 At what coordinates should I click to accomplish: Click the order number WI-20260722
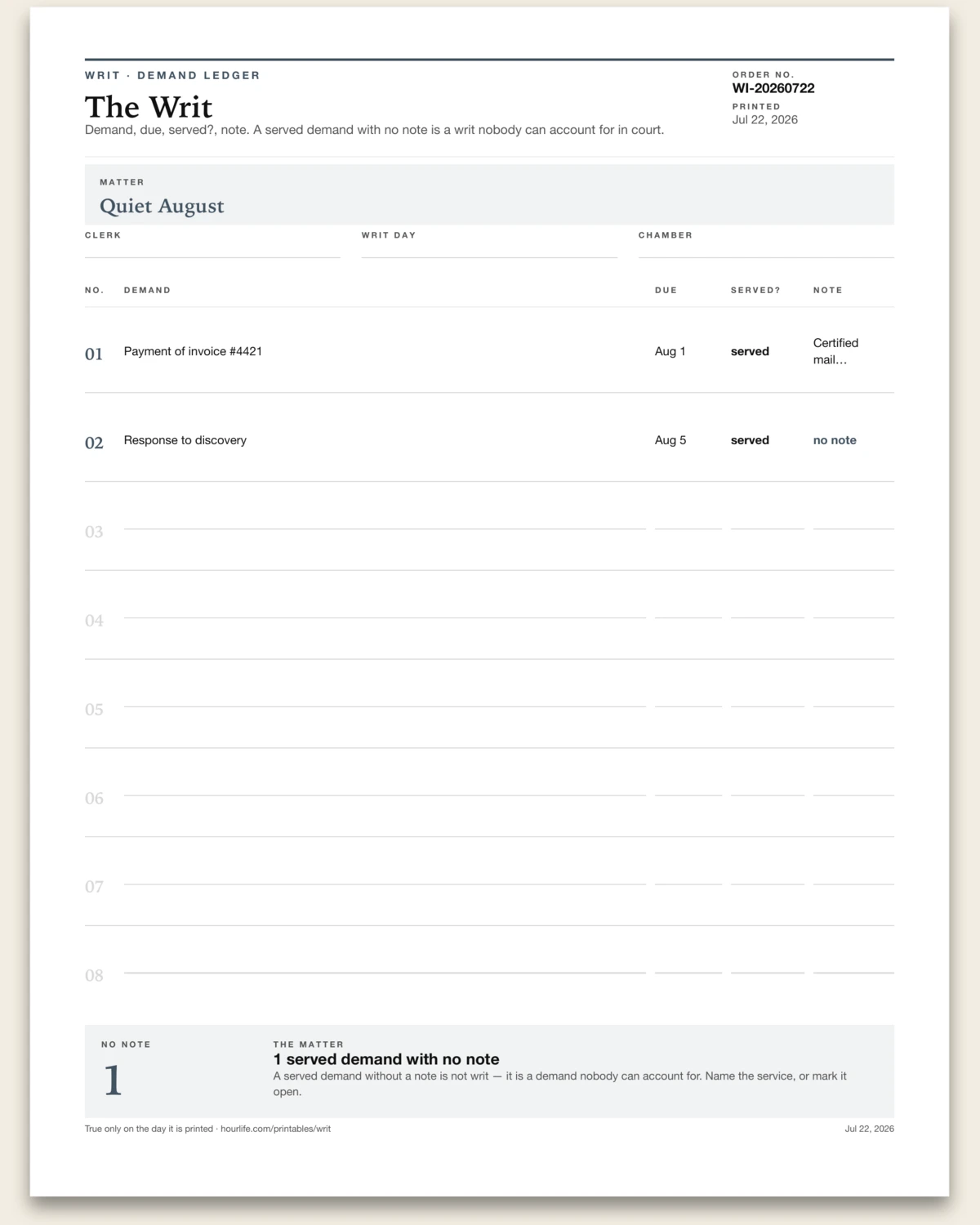click(x=773, y=88)
